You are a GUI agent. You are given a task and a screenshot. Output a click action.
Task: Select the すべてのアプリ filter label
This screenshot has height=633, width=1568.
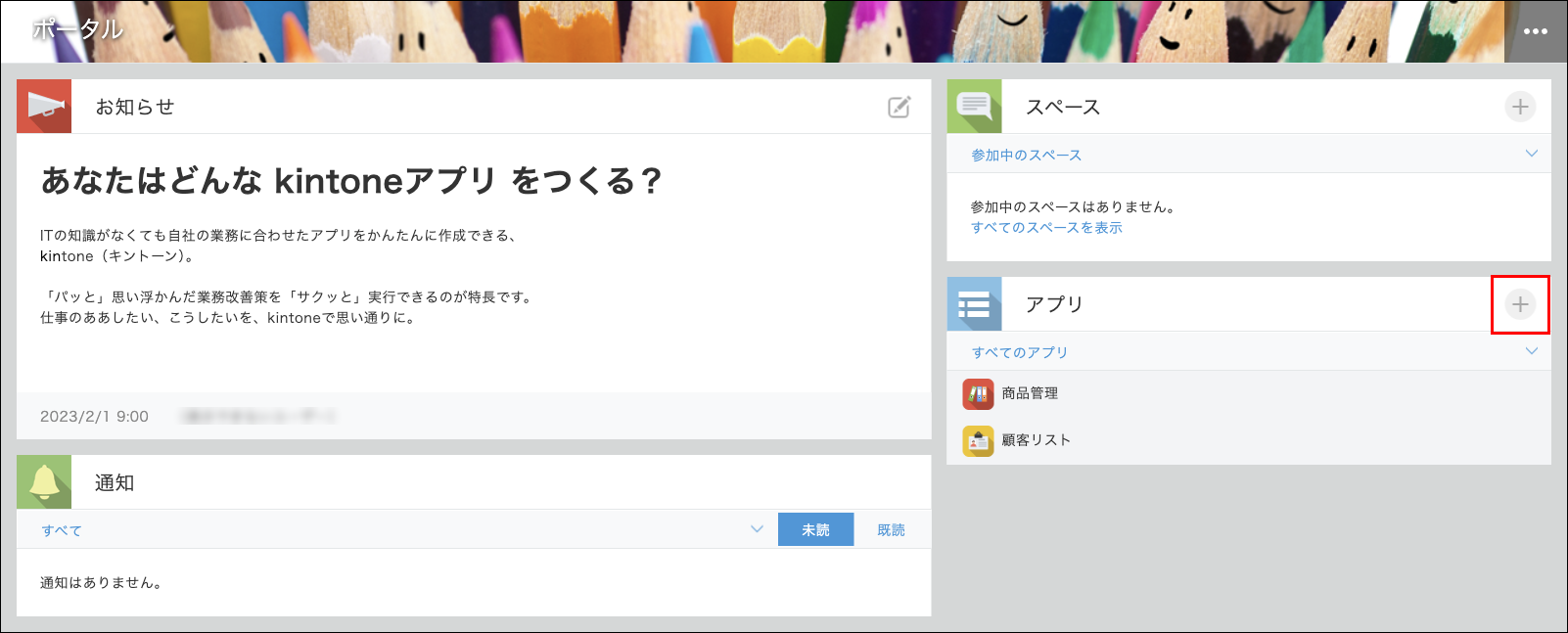[1020, 352]
